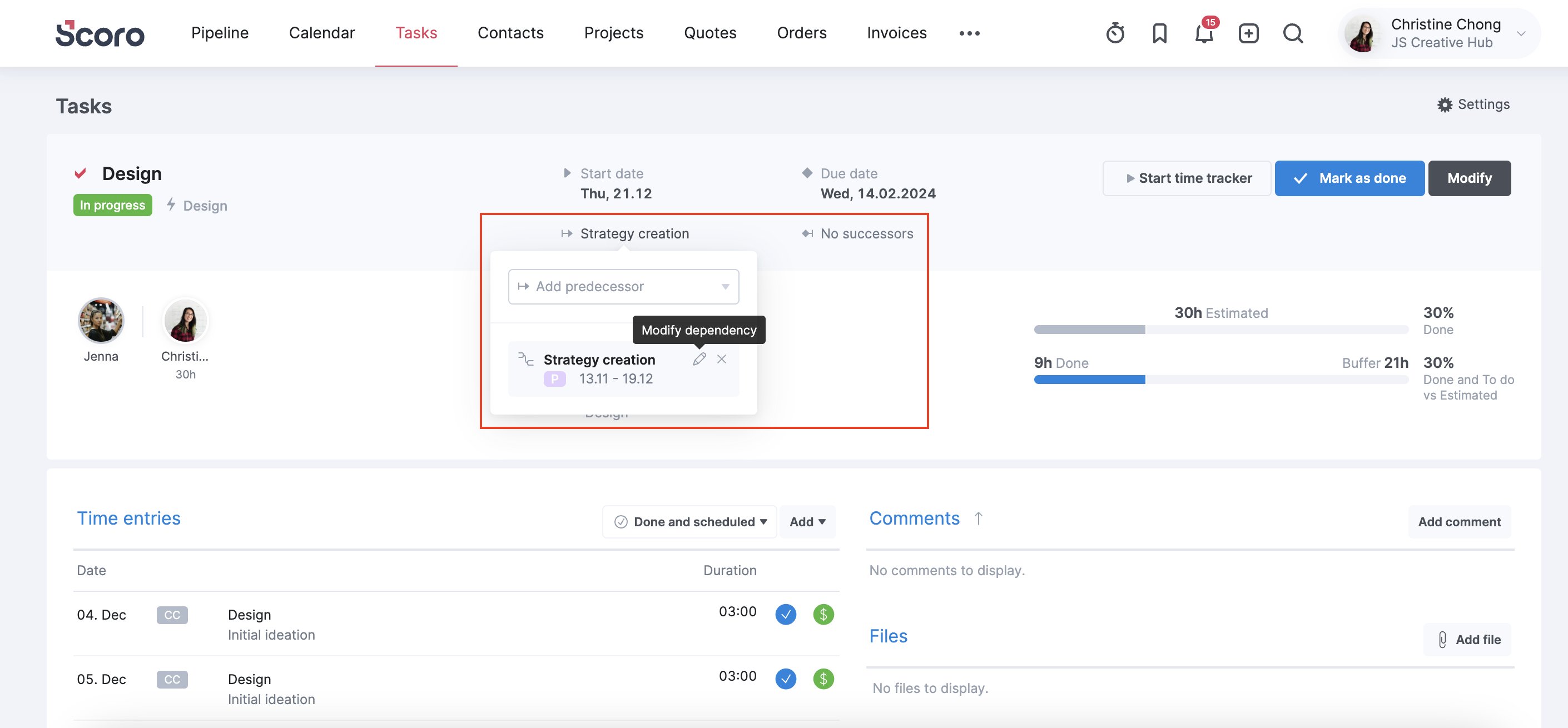The width and height of the screenshot is (1568, 728).
Task: Click the successor arrow icon by No successors
Action: pos(807,233)
